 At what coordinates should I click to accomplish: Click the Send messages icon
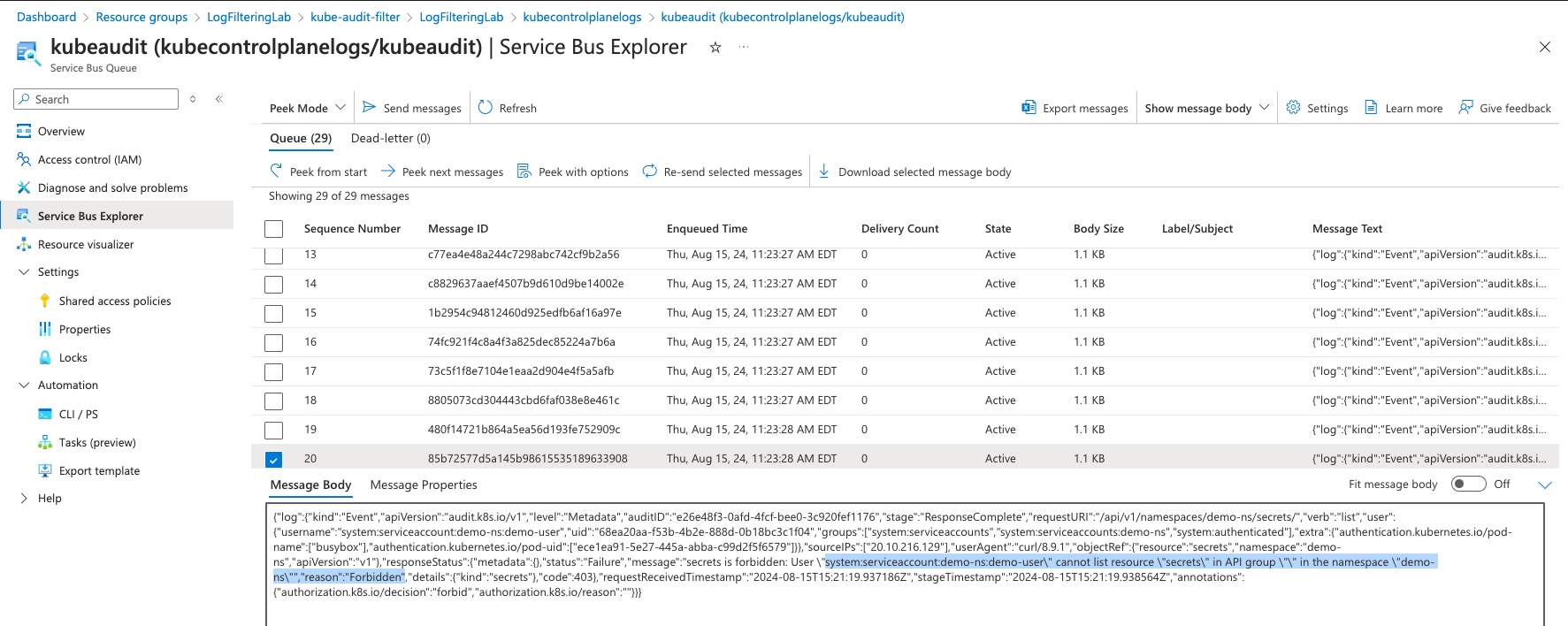(370, 108)
